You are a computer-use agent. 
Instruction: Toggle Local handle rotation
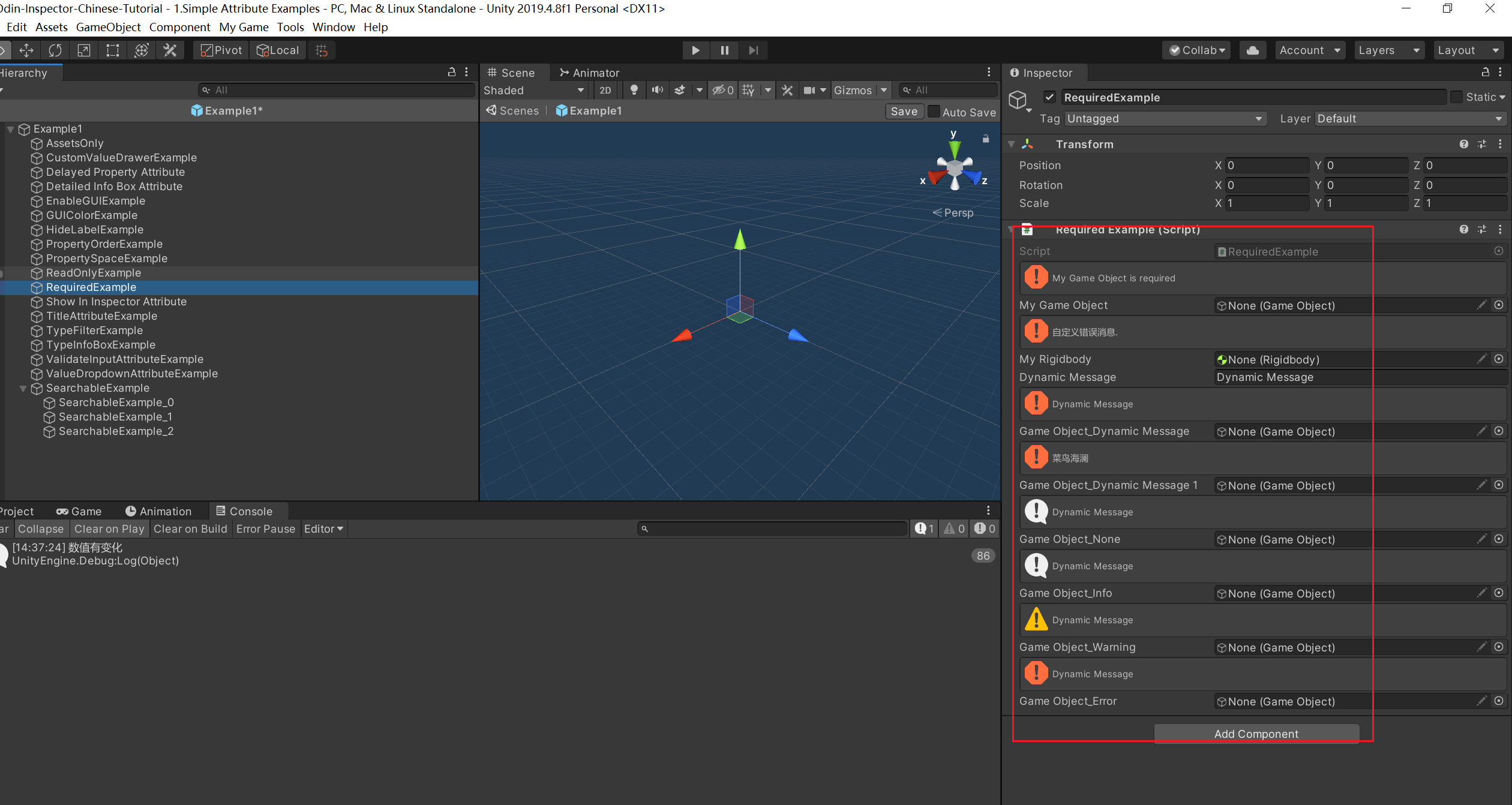[x=277, y=50]
